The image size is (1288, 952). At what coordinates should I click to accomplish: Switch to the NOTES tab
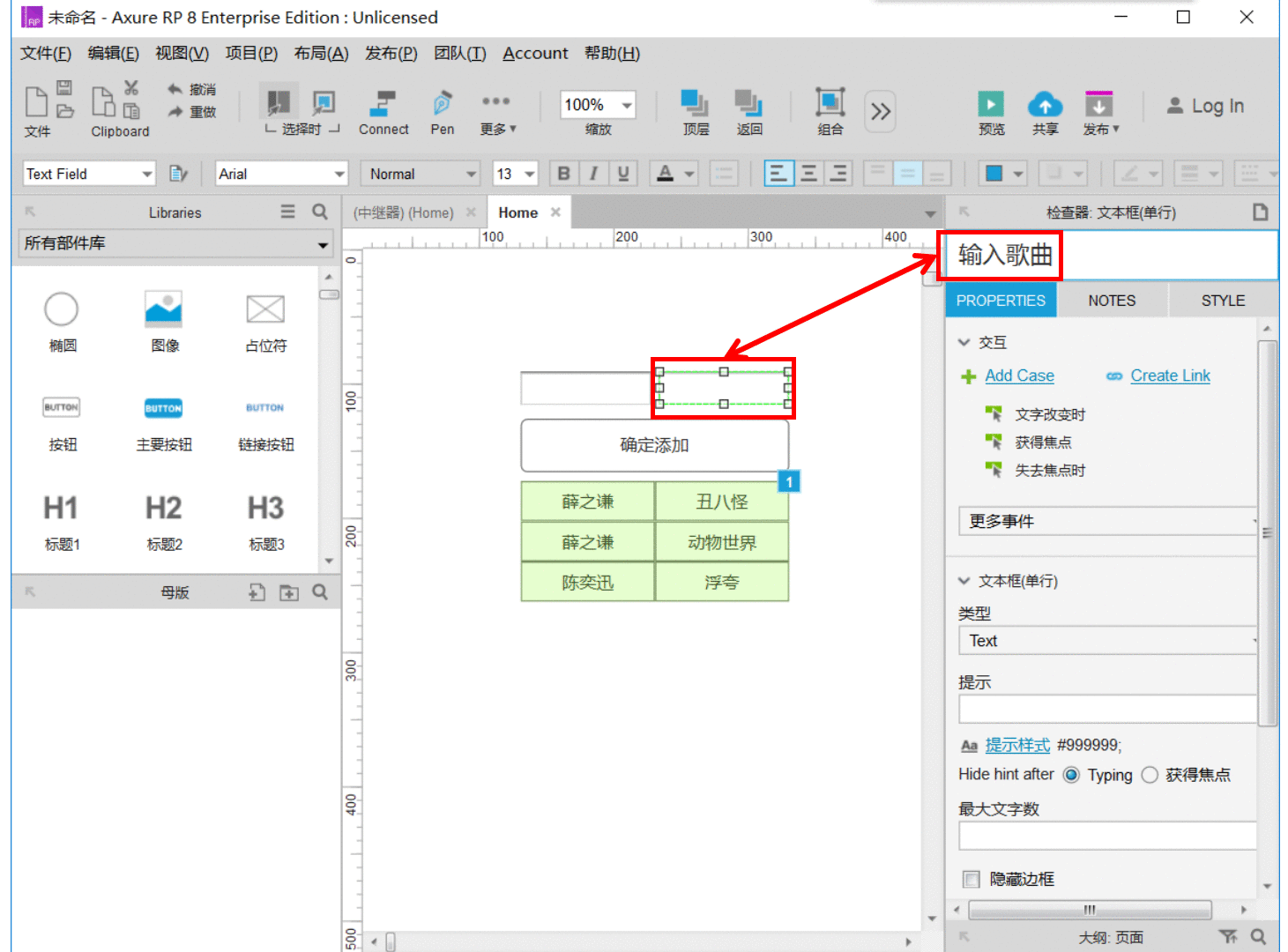click(x=1112, y=301)
